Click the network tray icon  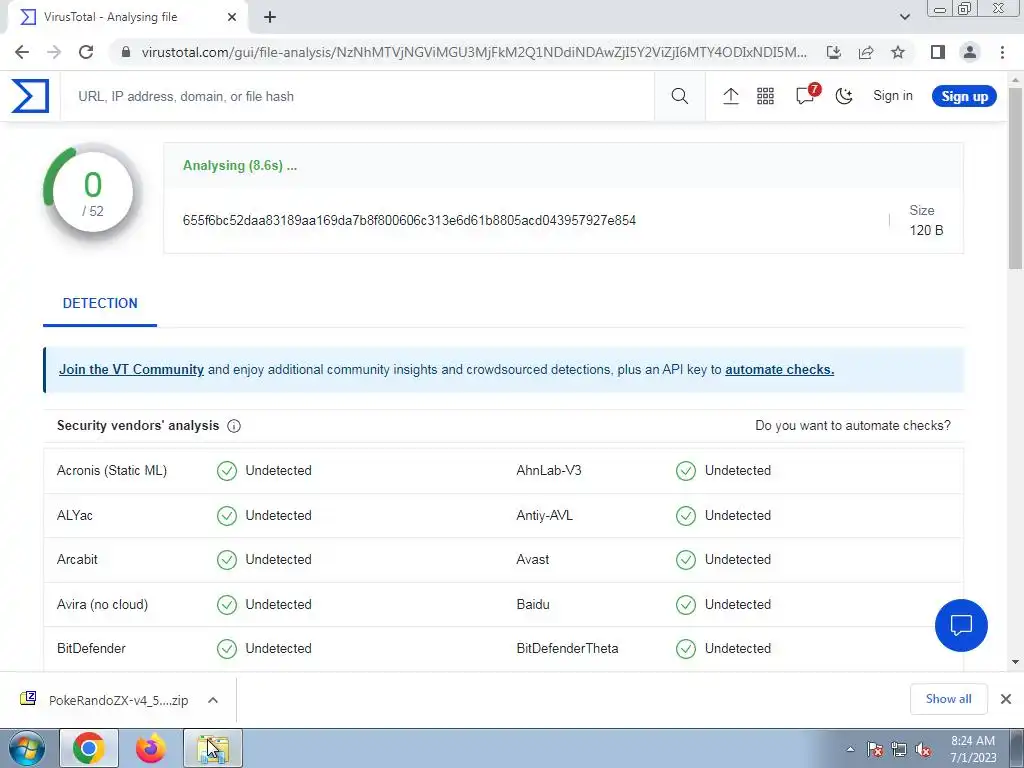899,749
